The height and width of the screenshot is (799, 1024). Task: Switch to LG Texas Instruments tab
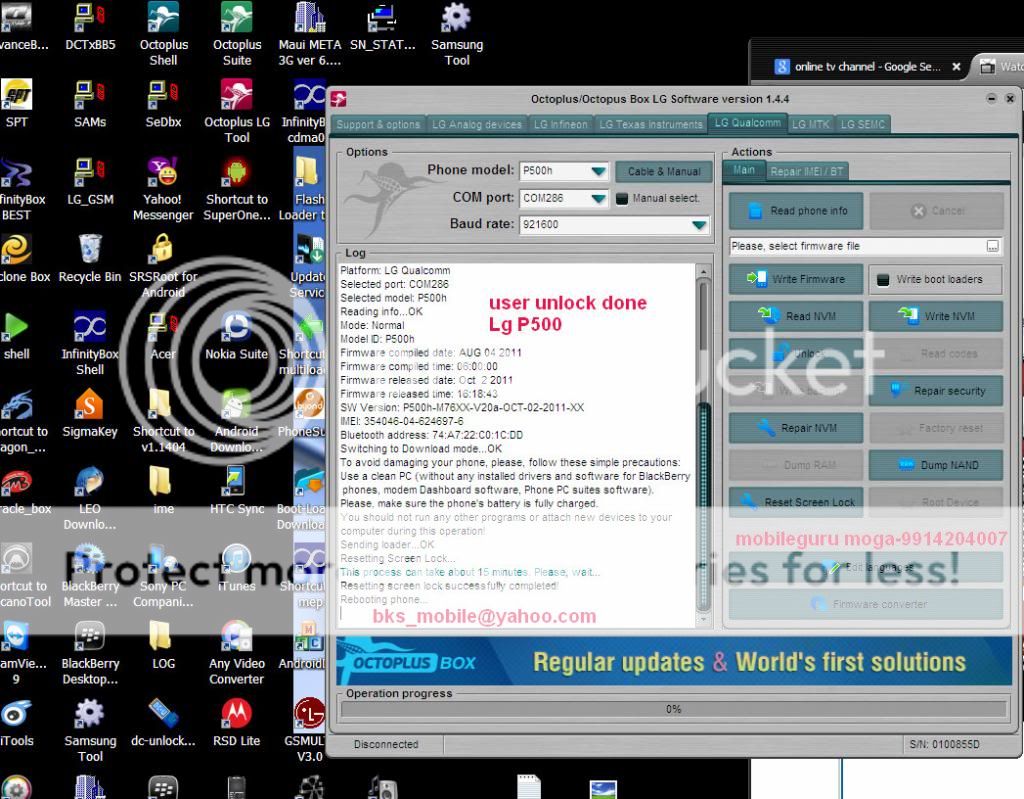click(x=650, y=124)
